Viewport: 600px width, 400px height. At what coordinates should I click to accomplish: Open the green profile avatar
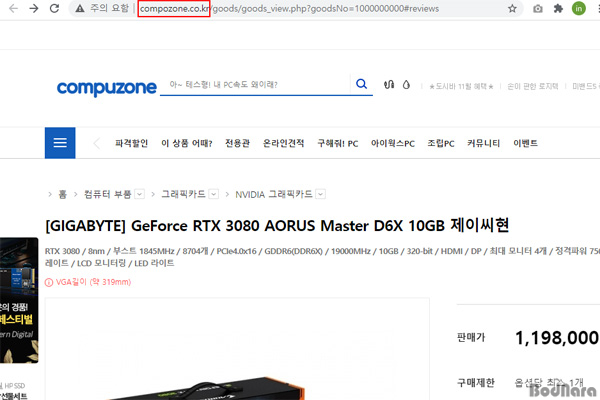(x=579, y=8)
